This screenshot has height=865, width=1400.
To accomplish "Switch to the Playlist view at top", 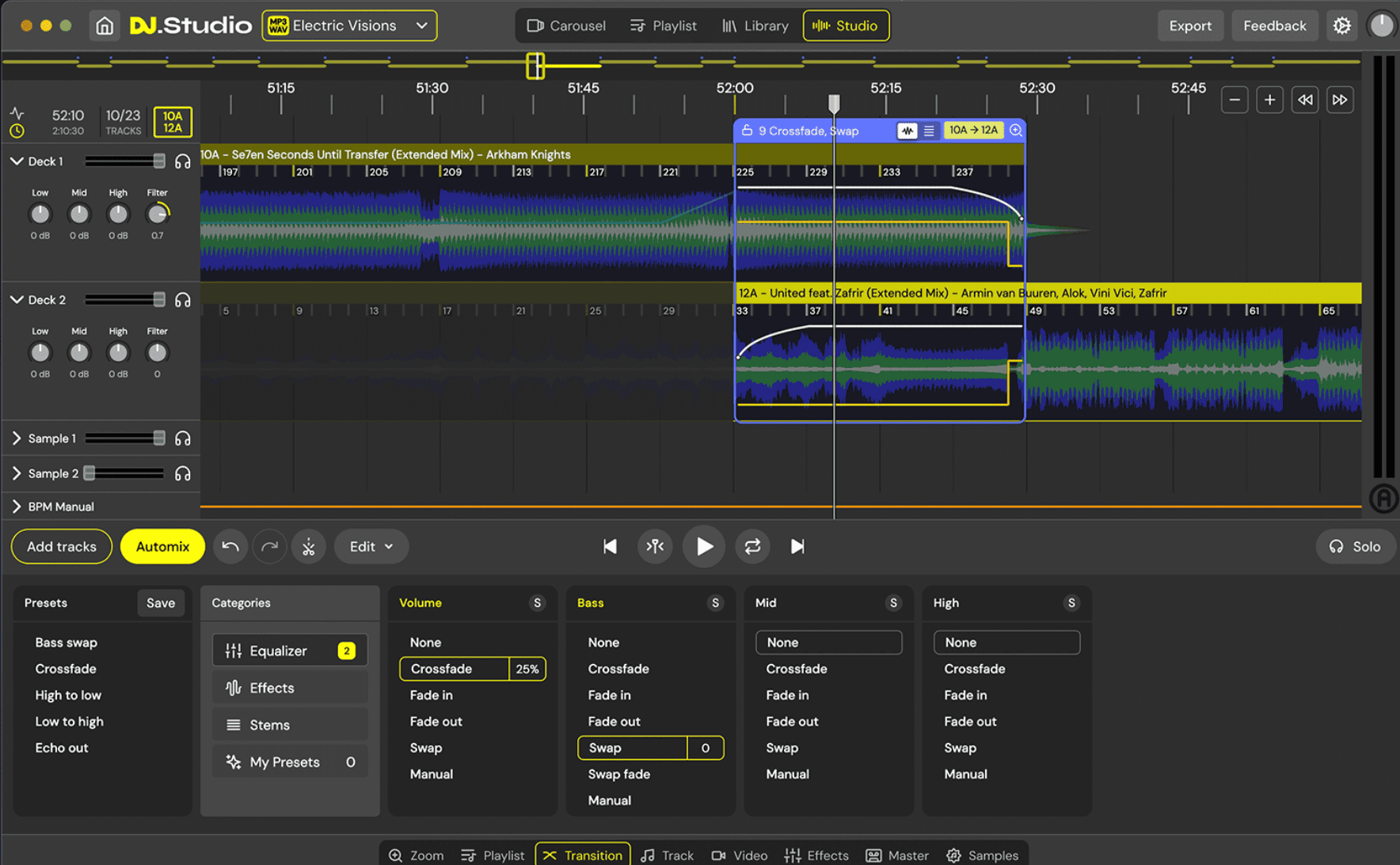I will click(664, 26).
